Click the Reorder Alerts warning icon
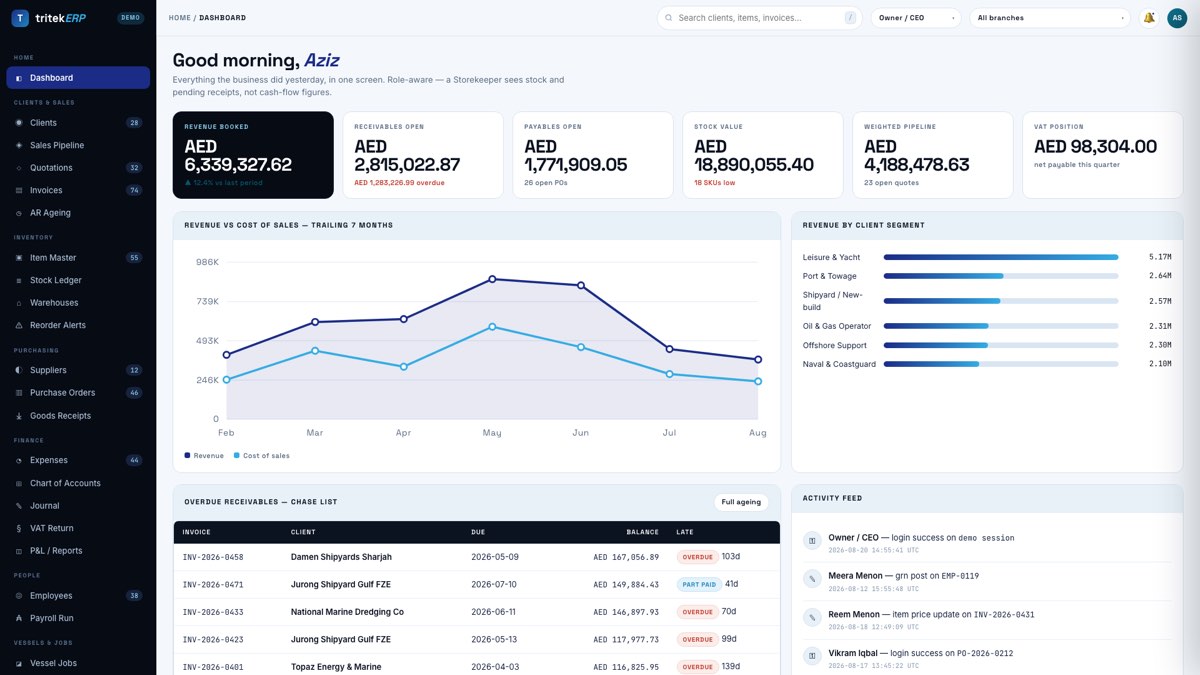Screen dimensions: 1200x675 [19, 325]
